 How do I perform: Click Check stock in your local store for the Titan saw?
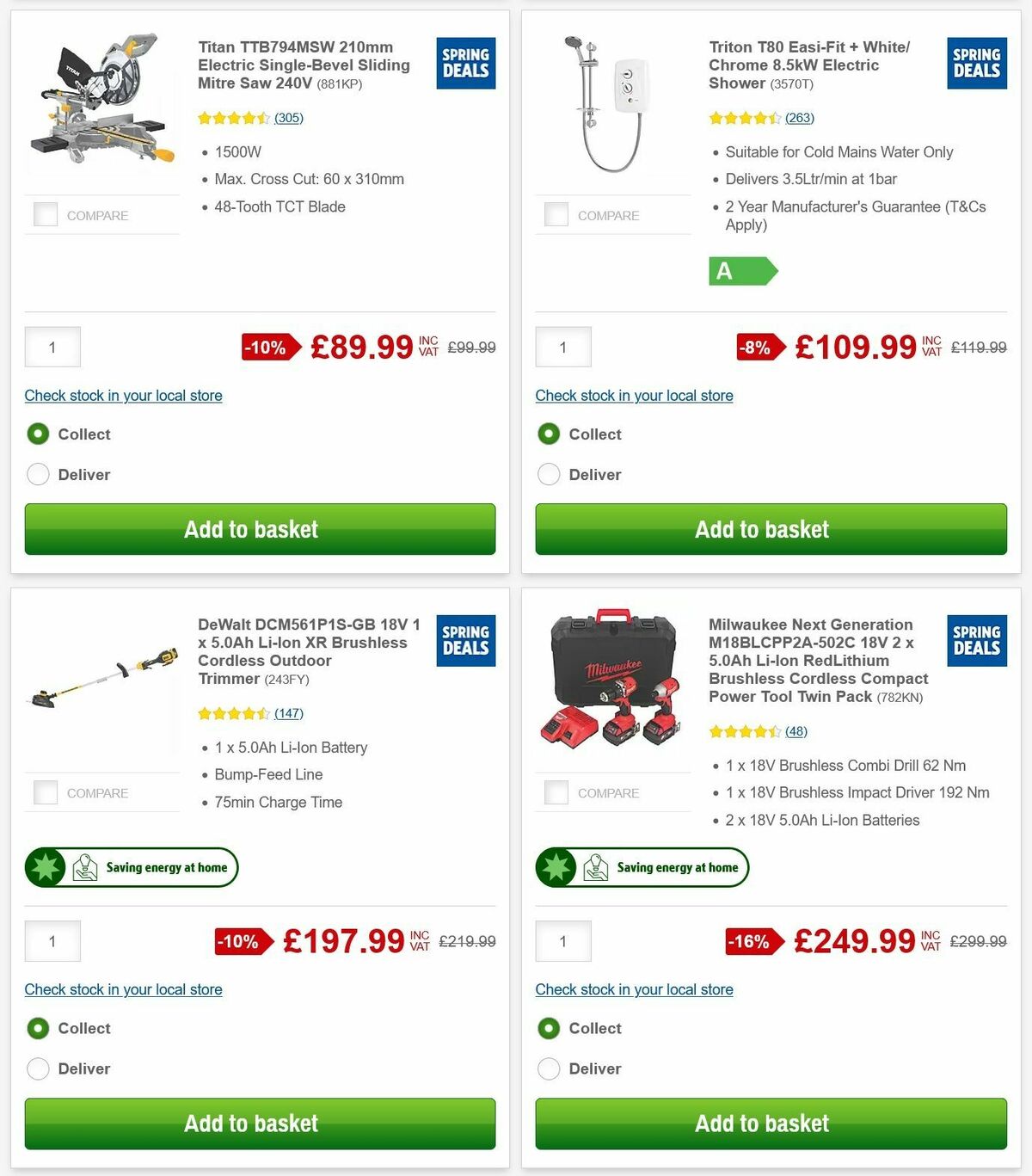tap(123, 396)
